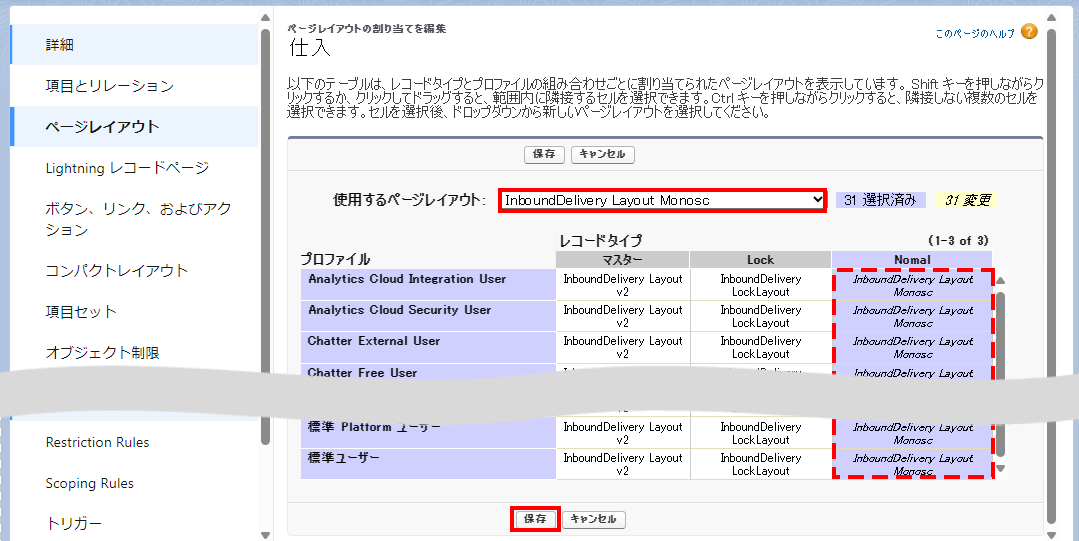The width and height of the screenshot is (1079, 541).
Task: Open Restriction Rules in sidebar
Action: 97,442
